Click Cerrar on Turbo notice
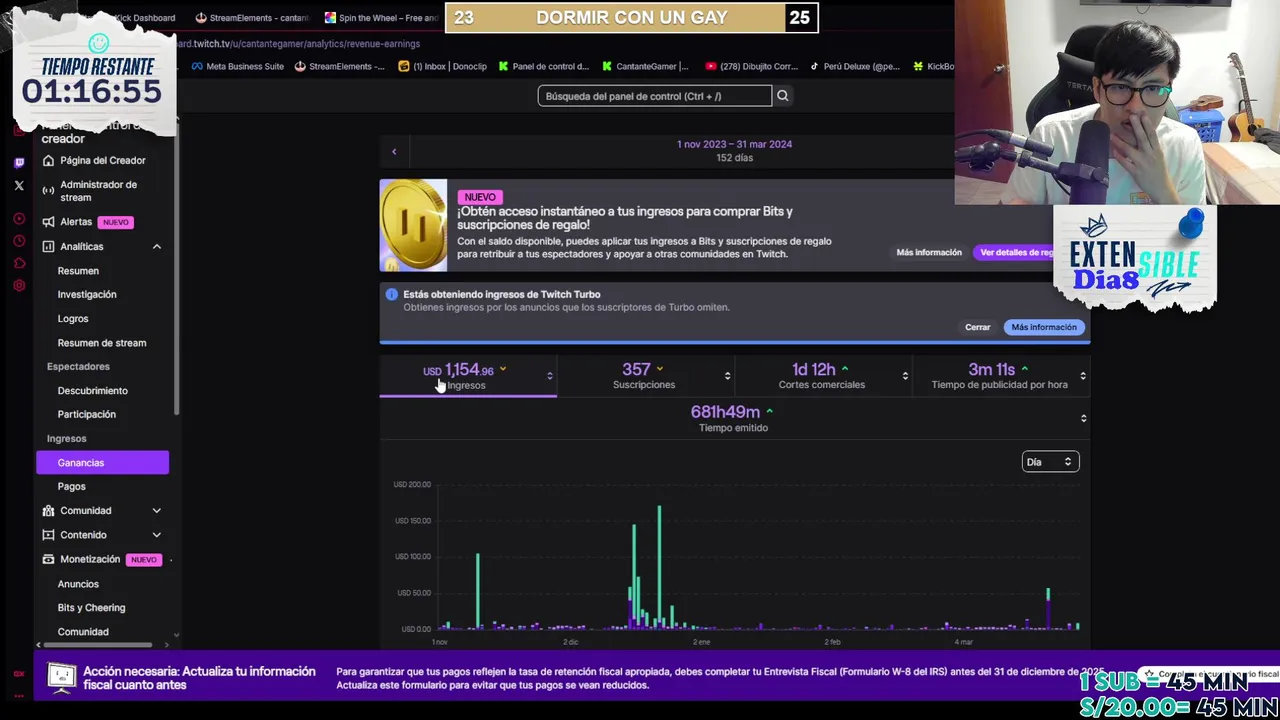 pos(978,327)
